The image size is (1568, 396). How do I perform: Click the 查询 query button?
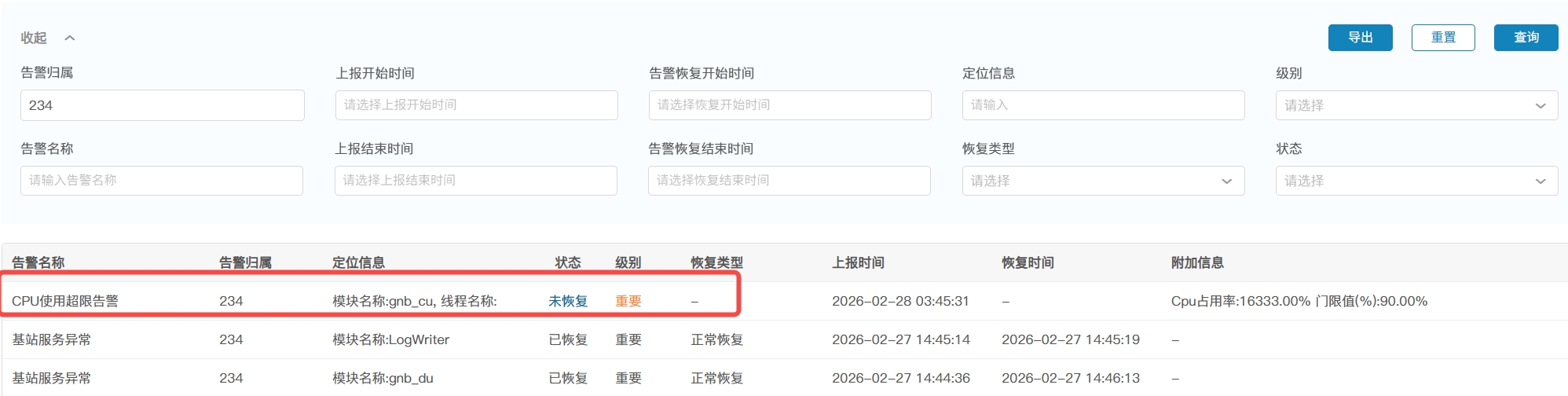click(1526, 38)
